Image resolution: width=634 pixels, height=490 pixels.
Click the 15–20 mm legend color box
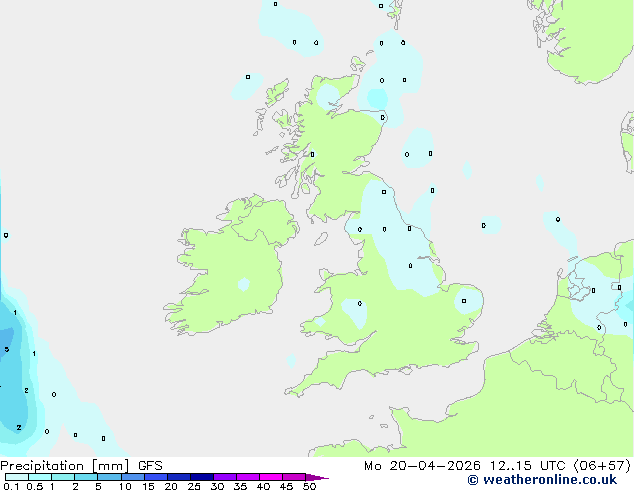(x=155, y=477)
